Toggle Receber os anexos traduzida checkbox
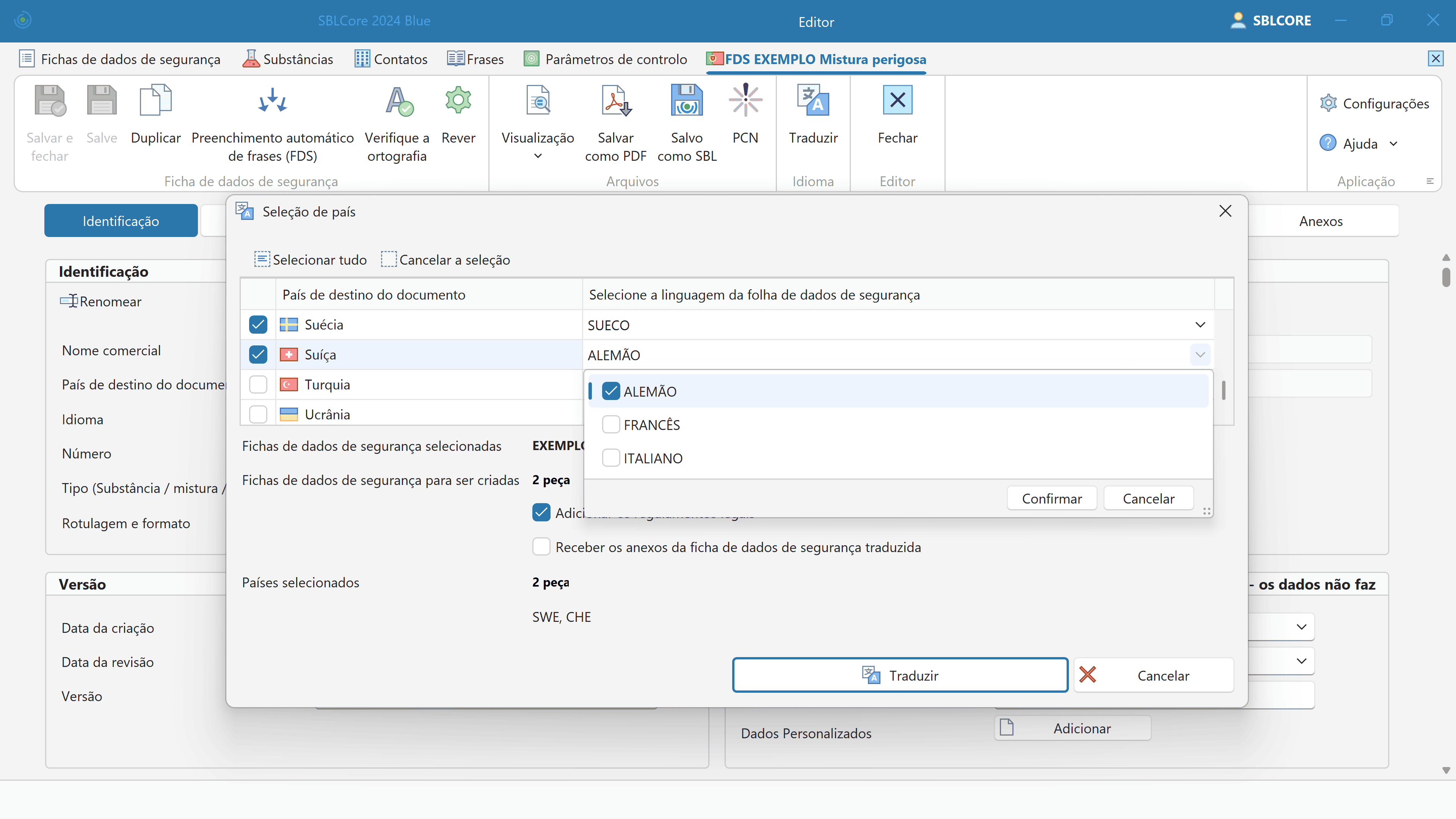Image resolution: width=1456 pixels, height=819 pixels. pyautogui.click(x=541, y=546)
